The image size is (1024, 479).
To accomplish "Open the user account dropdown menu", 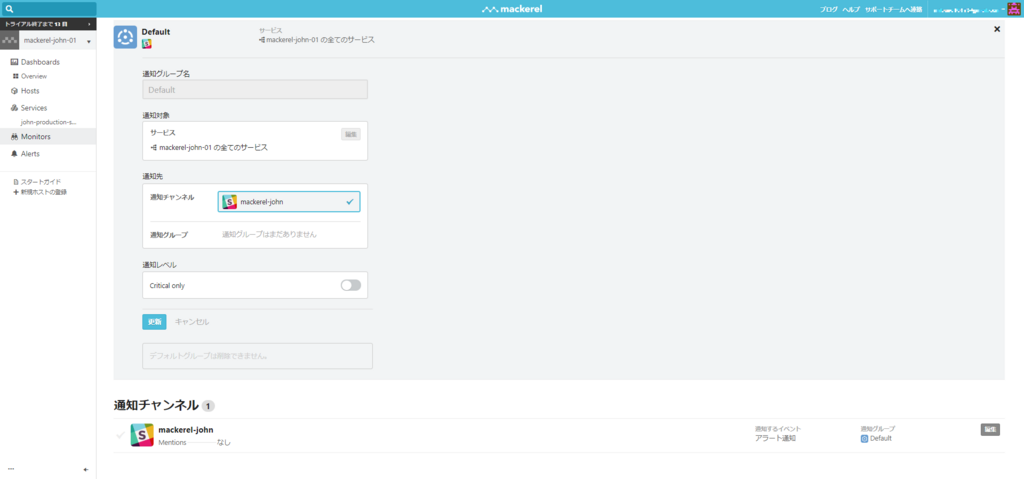I will (967, 9).
